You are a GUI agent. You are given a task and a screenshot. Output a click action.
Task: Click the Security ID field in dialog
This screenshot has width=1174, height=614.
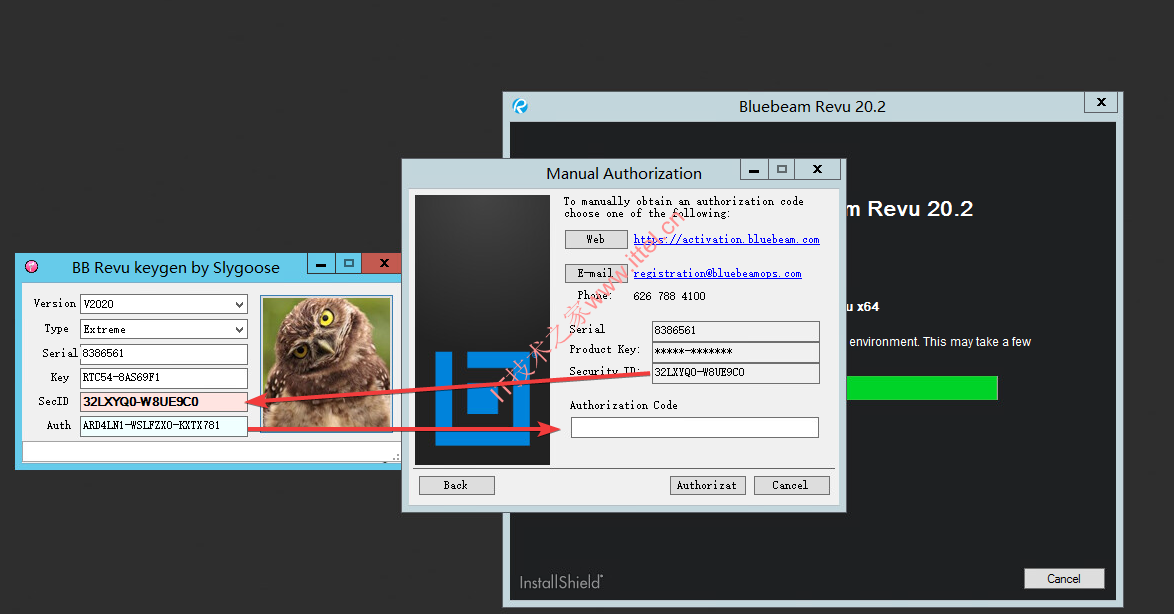(736, 373)
